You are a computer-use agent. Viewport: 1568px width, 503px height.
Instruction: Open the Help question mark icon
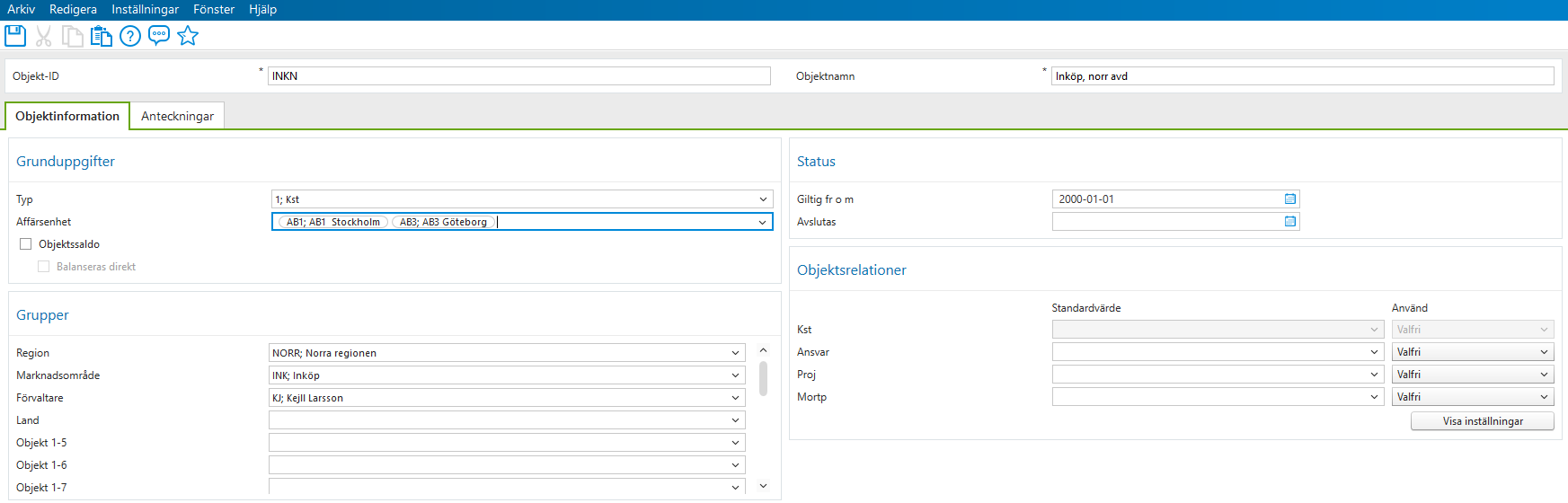click(x=130, y=36)
